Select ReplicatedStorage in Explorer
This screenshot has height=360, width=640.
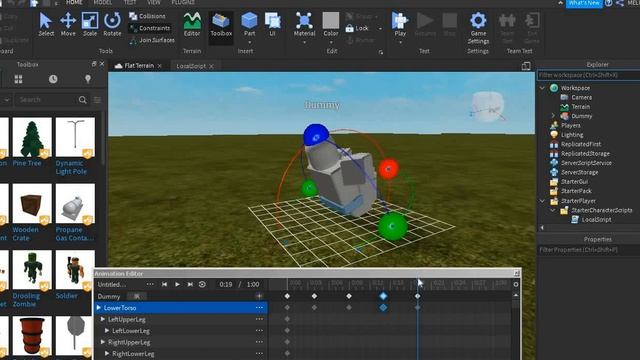585,153
